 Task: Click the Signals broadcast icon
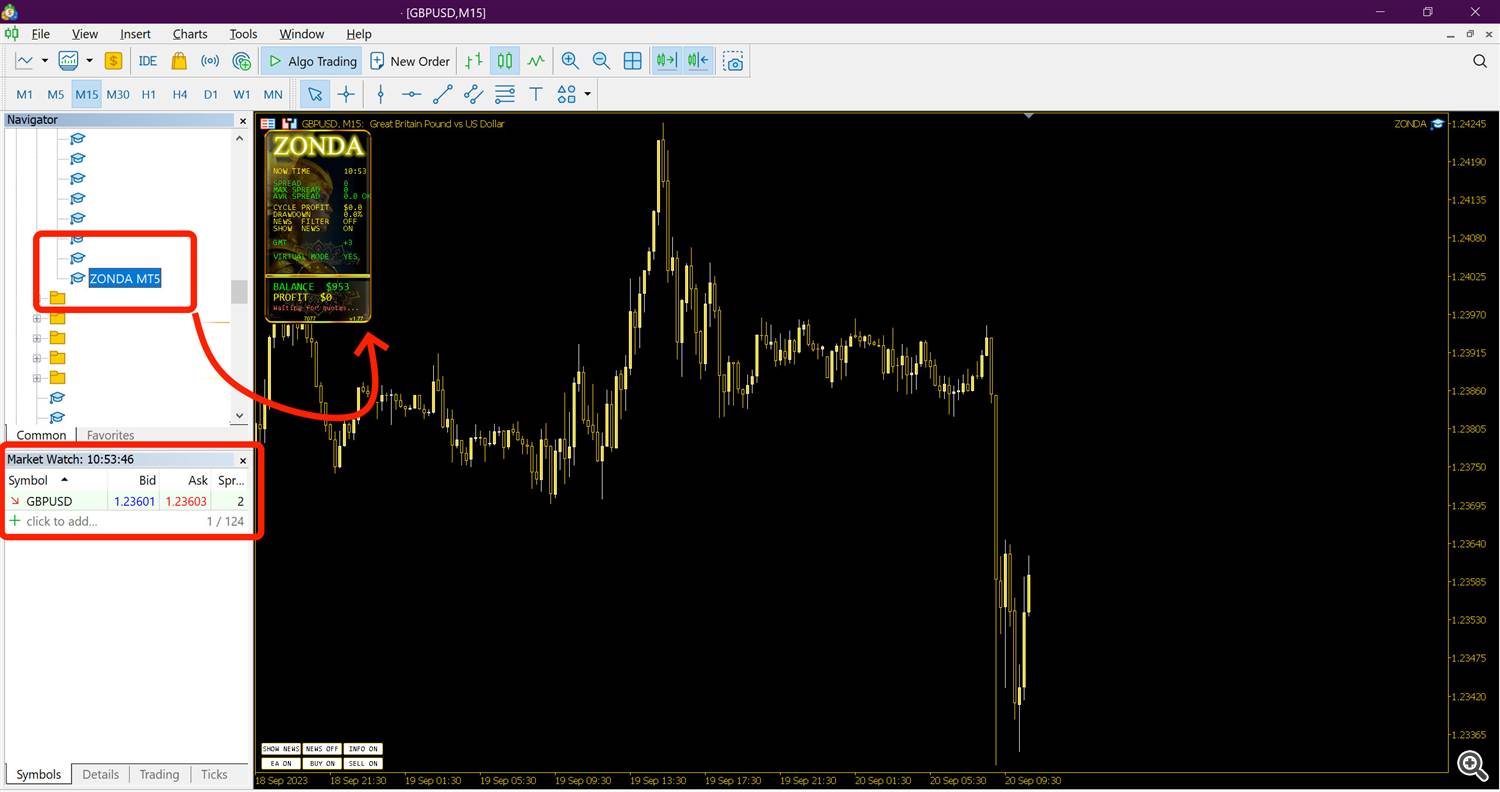pyautogui.click(x=210, y=61)
